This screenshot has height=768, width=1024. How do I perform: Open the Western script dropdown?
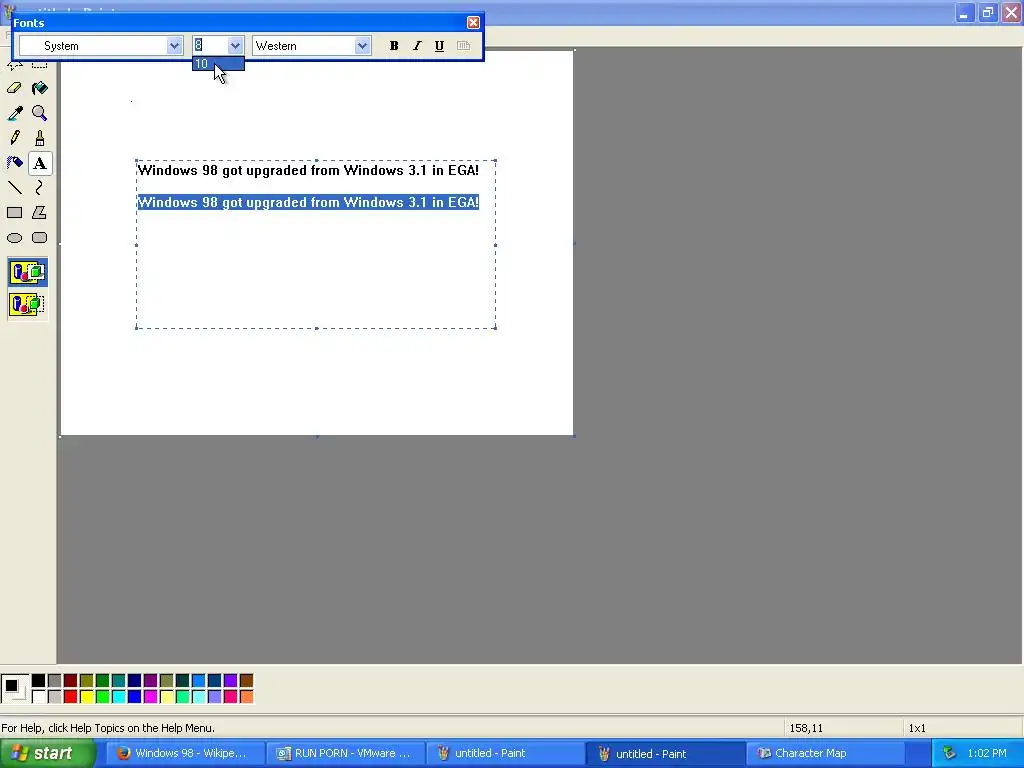(362, 46)
